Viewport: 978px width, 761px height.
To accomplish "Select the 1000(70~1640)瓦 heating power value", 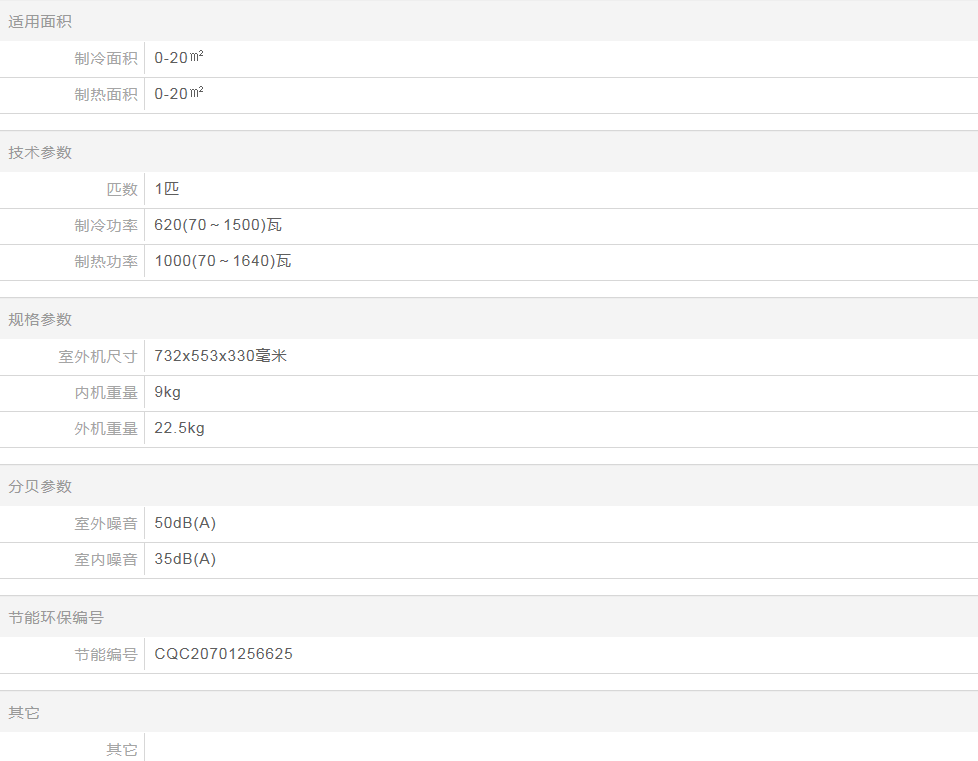I will click(x=222, y=261).
